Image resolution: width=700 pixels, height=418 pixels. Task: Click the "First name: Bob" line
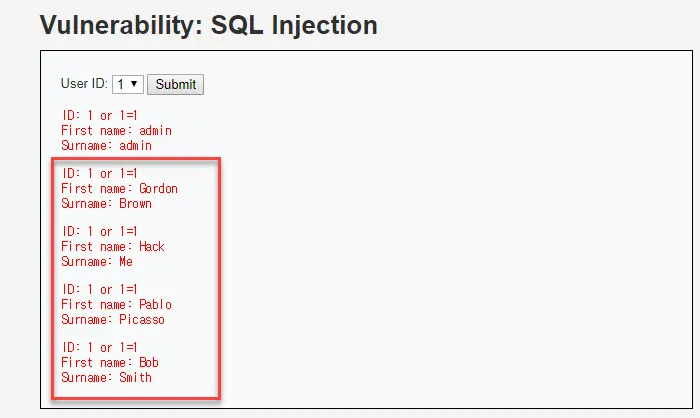click(109, 362)
